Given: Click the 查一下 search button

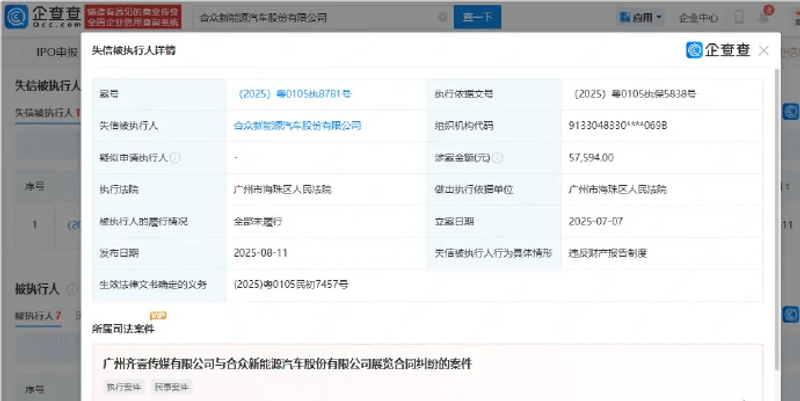Looking at the screenshot, I should click(x=477, y=17).
